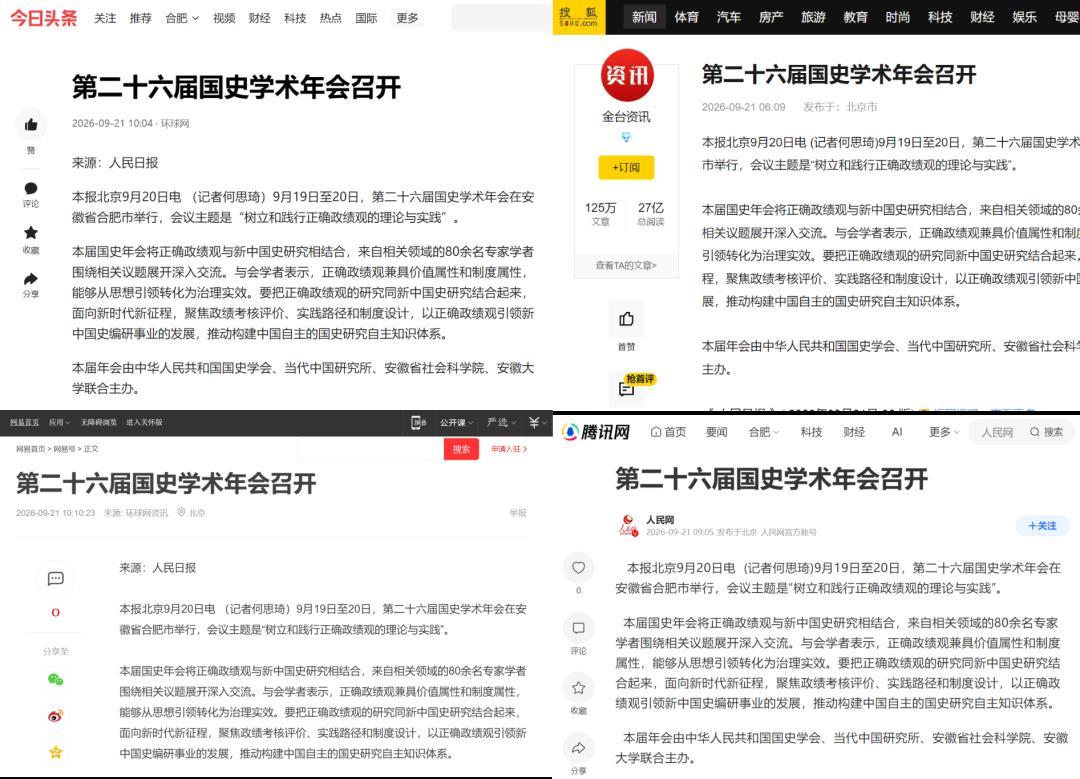
Task: Click the Toutiao search field
Action: coord(501,18)
